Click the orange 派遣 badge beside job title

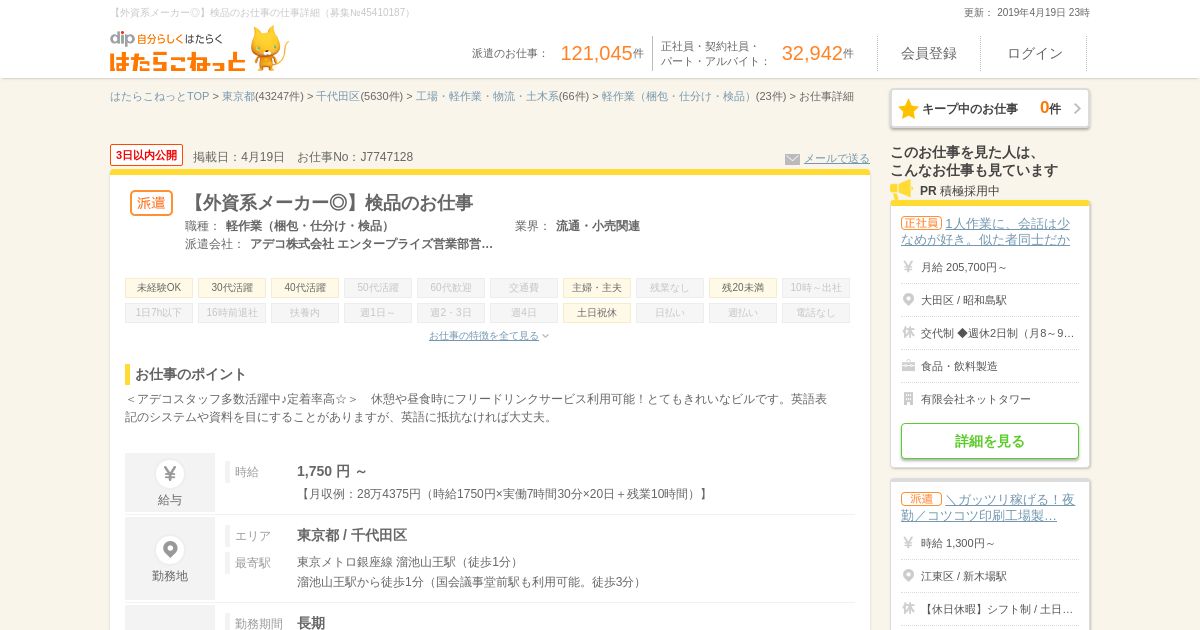[x=151, y=203]
